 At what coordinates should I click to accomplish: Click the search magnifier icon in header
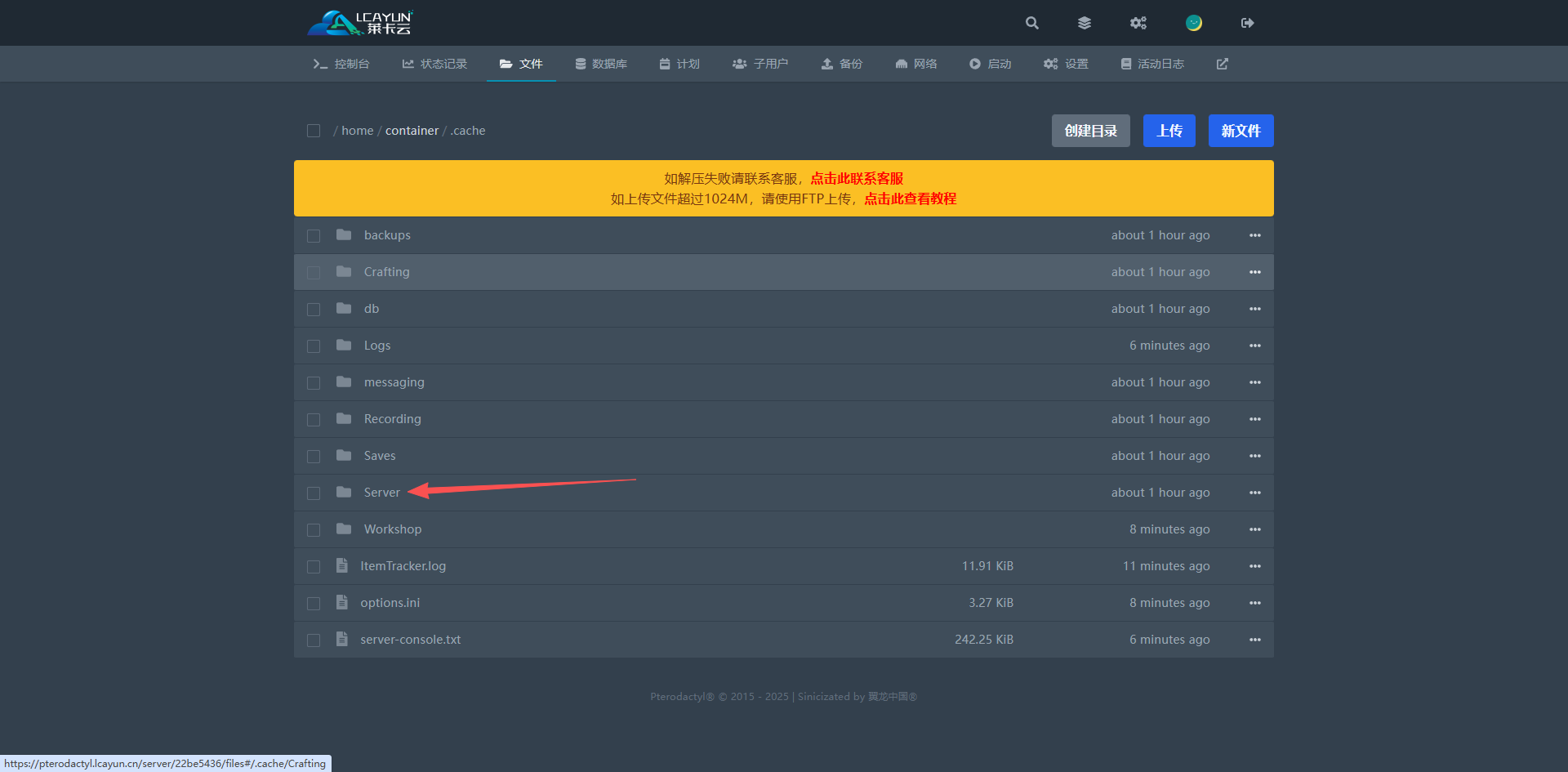click(1032, 23)
